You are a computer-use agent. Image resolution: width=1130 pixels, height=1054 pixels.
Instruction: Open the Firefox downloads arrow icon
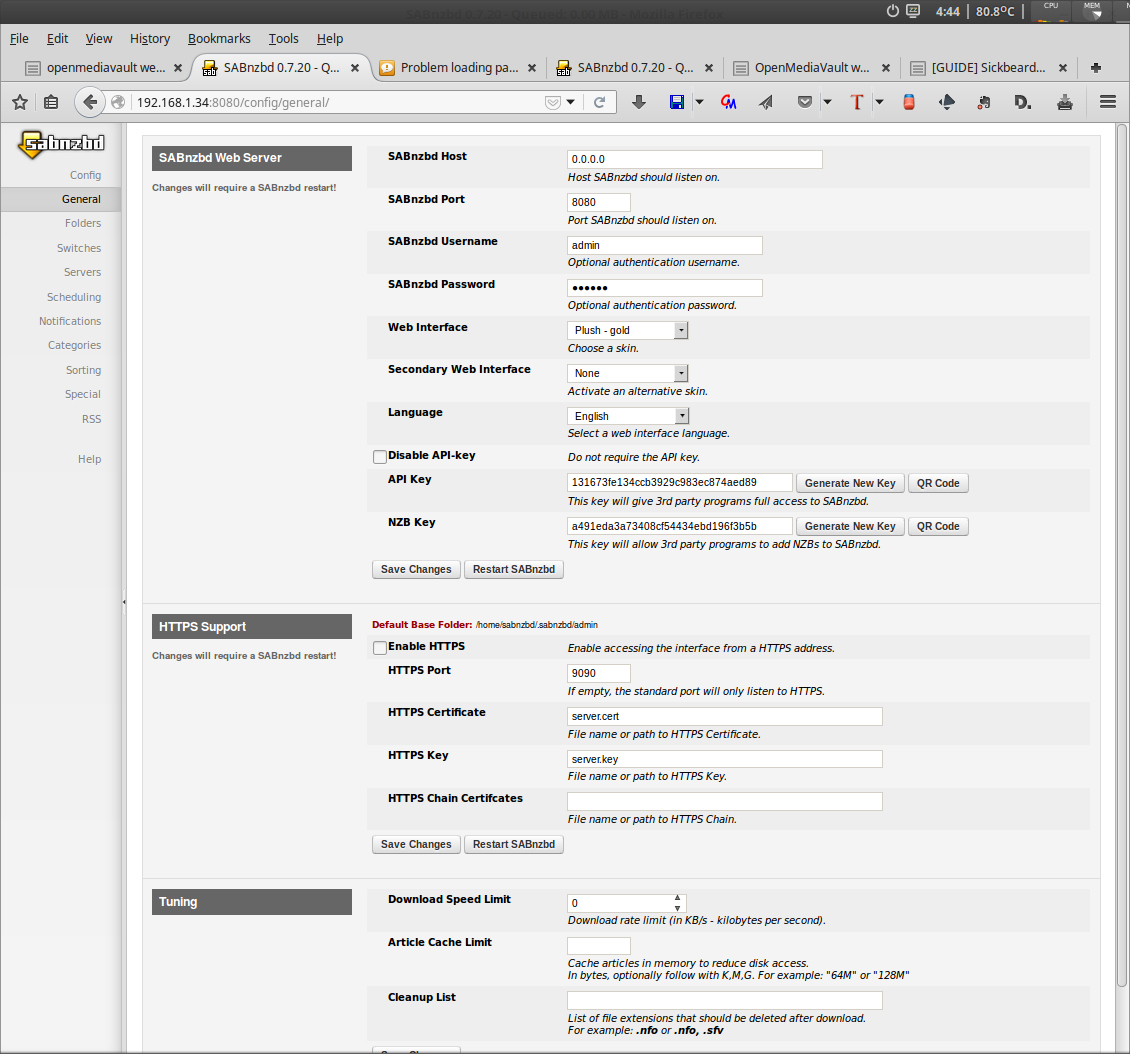[x=639, y=102]
